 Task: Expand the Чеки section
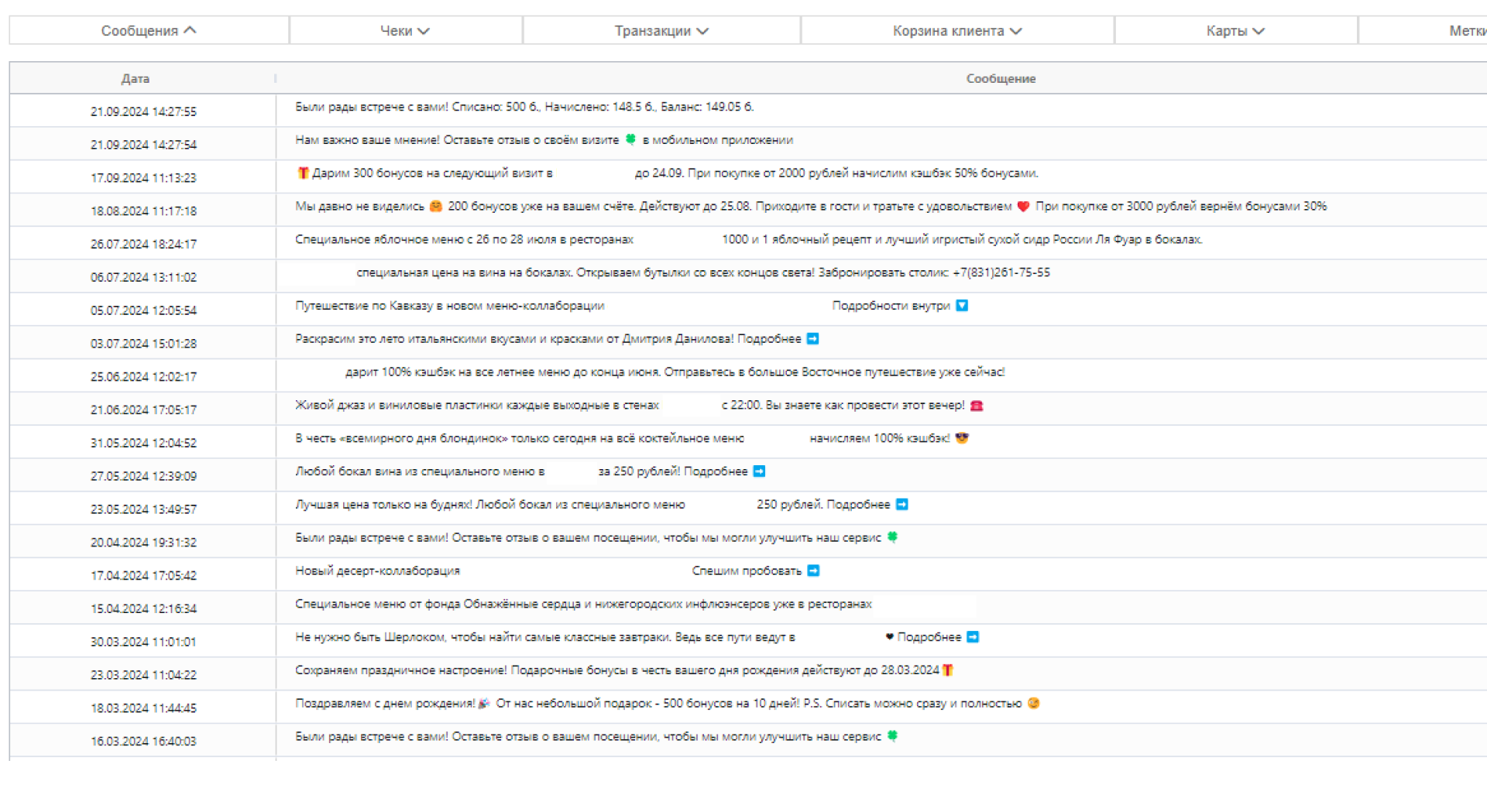tap(405, 31)
